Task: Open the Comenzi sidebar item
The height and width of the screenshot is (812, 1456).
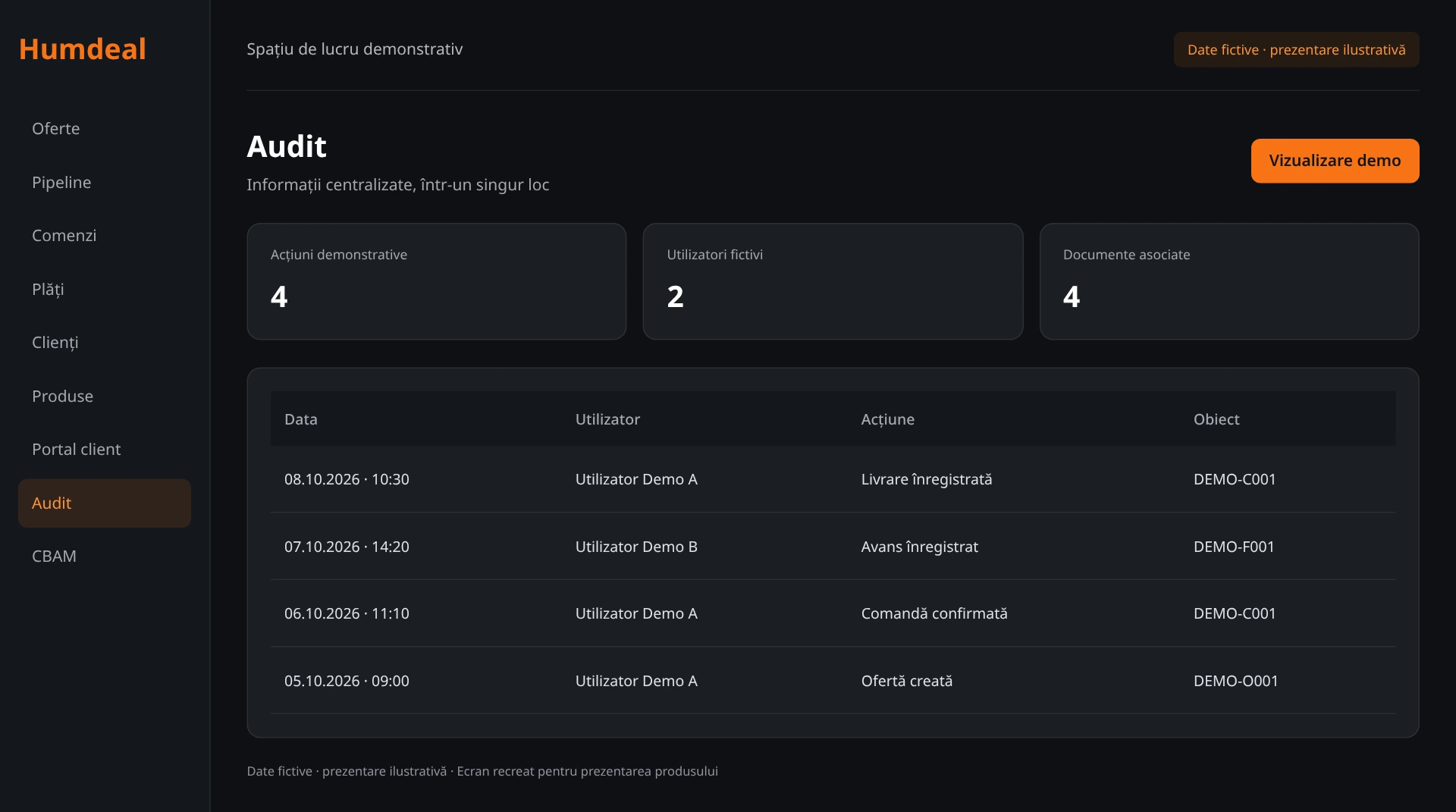Action: 105,236
